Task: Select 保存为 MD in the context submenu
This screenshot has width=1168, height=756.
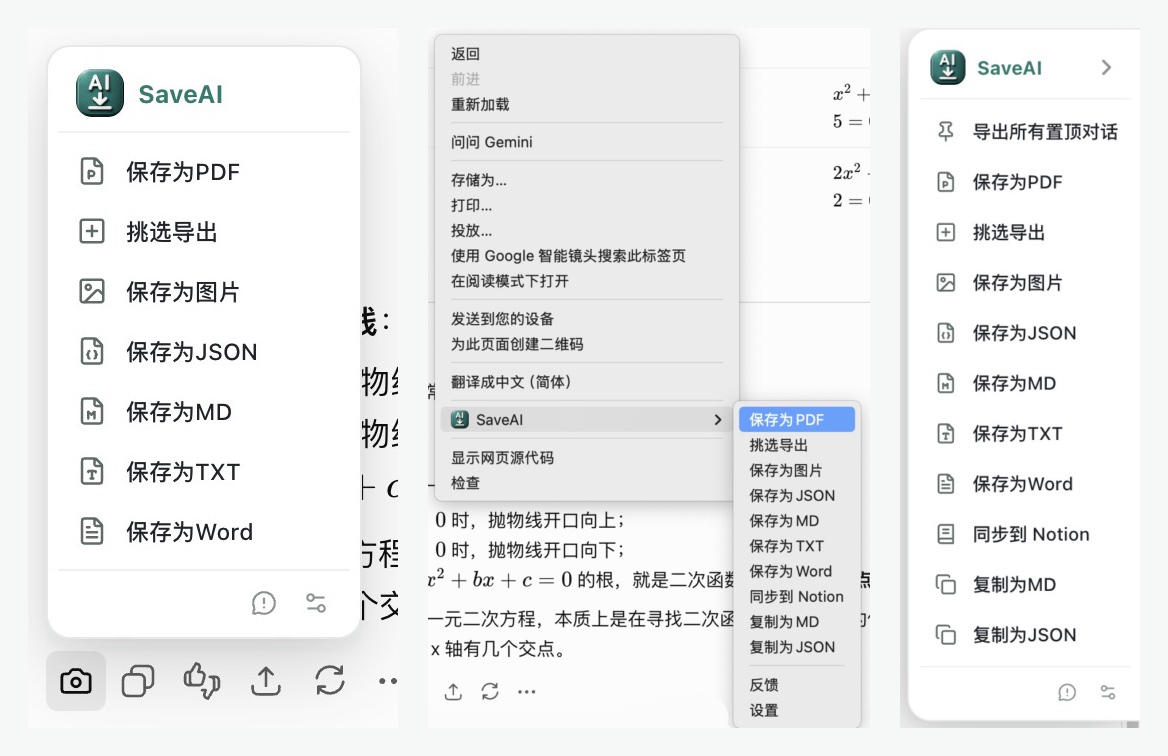Action: (784, 521)
